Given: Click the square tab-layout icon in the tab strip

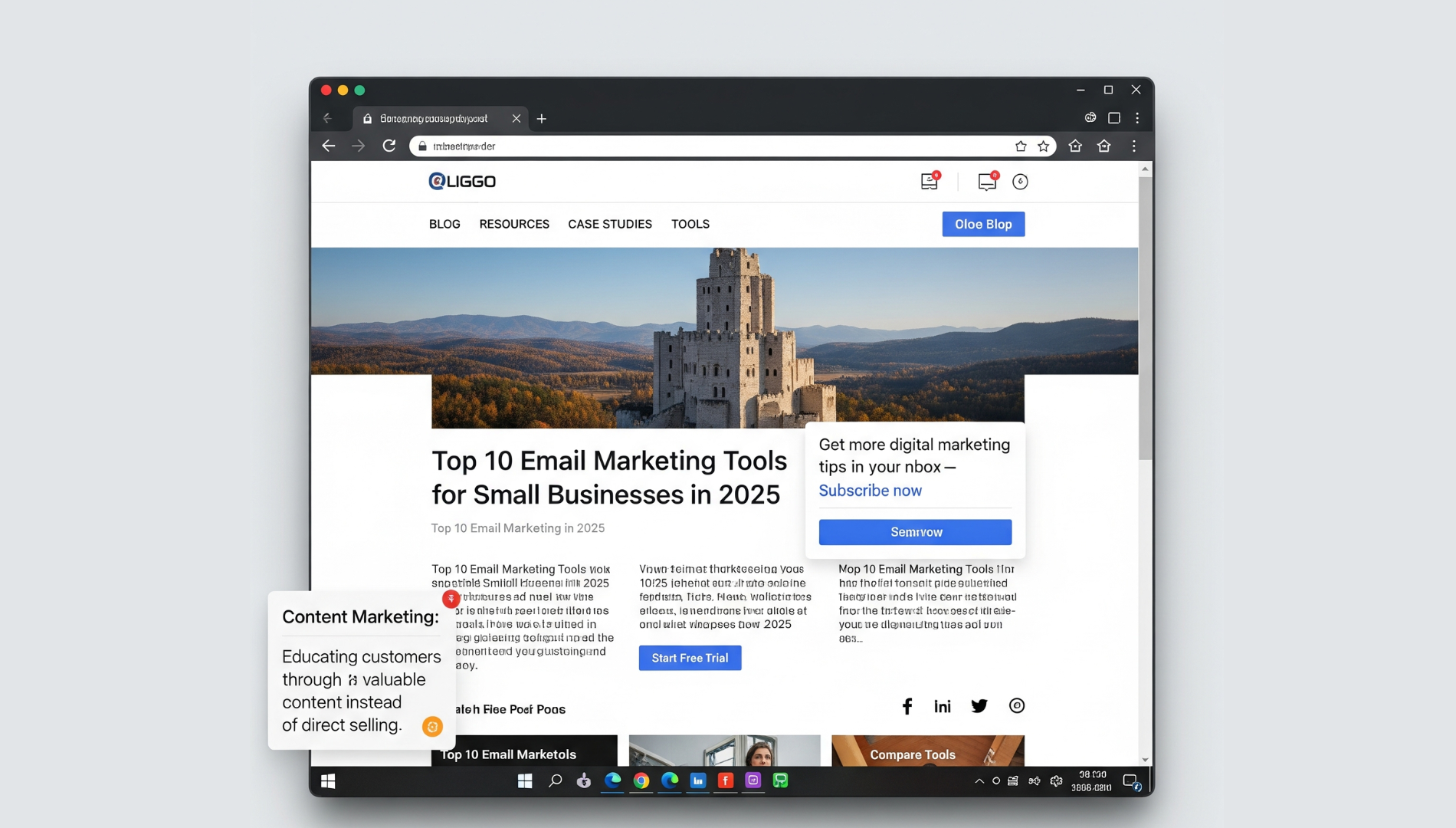Looking at the screenshot, I should click(1114, 118).
